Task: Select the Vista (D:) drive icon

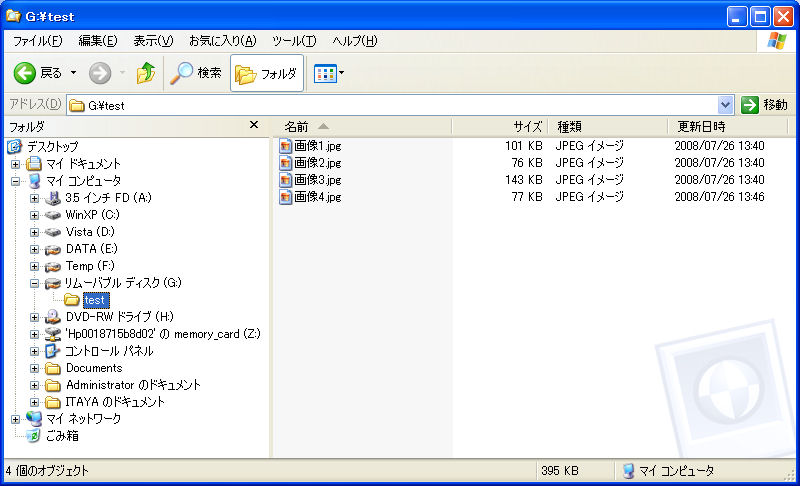Action: (x=53, y=233)
